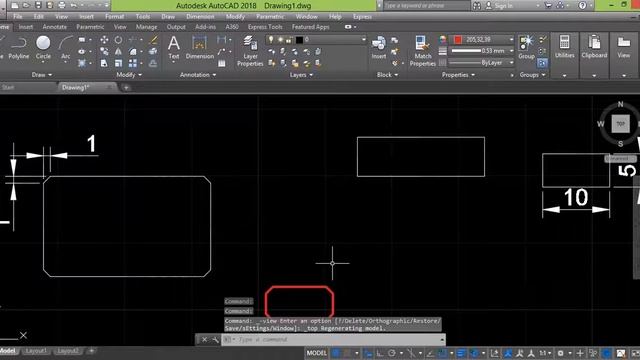Screen dimensions: 640x360
Task: Open the Dimension menu
Action: click(x=200, y=17)
